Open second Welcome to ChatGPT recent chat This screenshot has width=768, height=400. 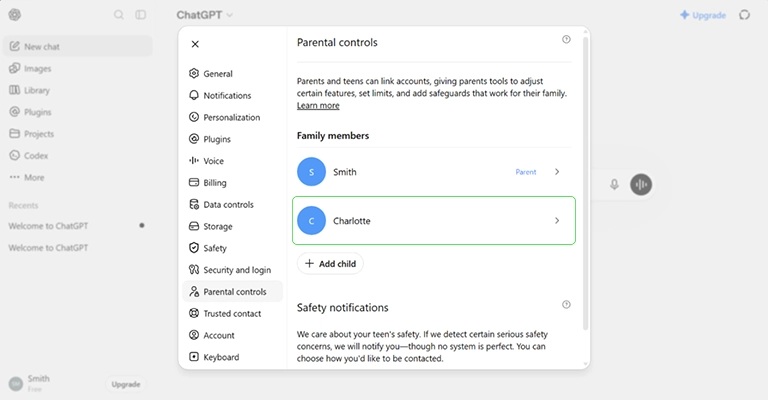point(76,248)
